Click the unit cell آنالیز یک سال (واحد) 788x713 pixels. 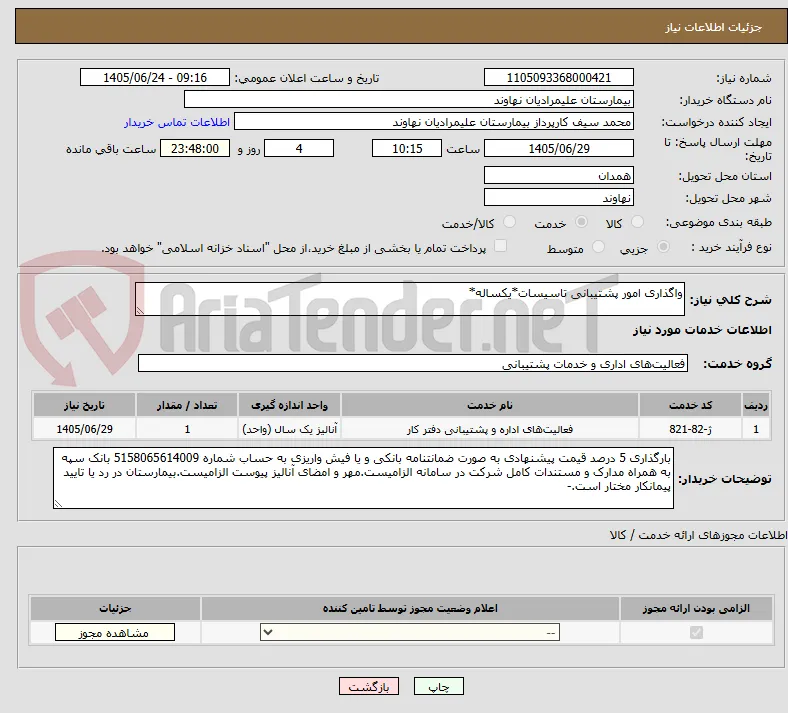point(289,429)
